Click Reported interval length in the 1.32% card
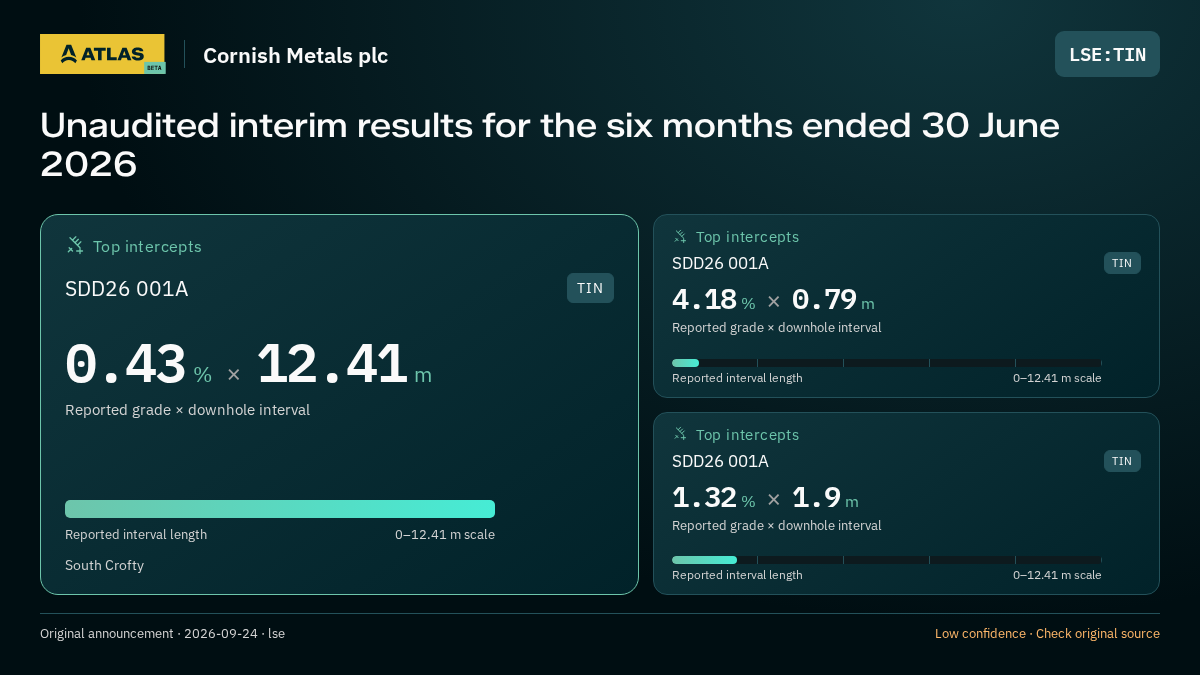 pyautogui.click(x=737, y=575)
